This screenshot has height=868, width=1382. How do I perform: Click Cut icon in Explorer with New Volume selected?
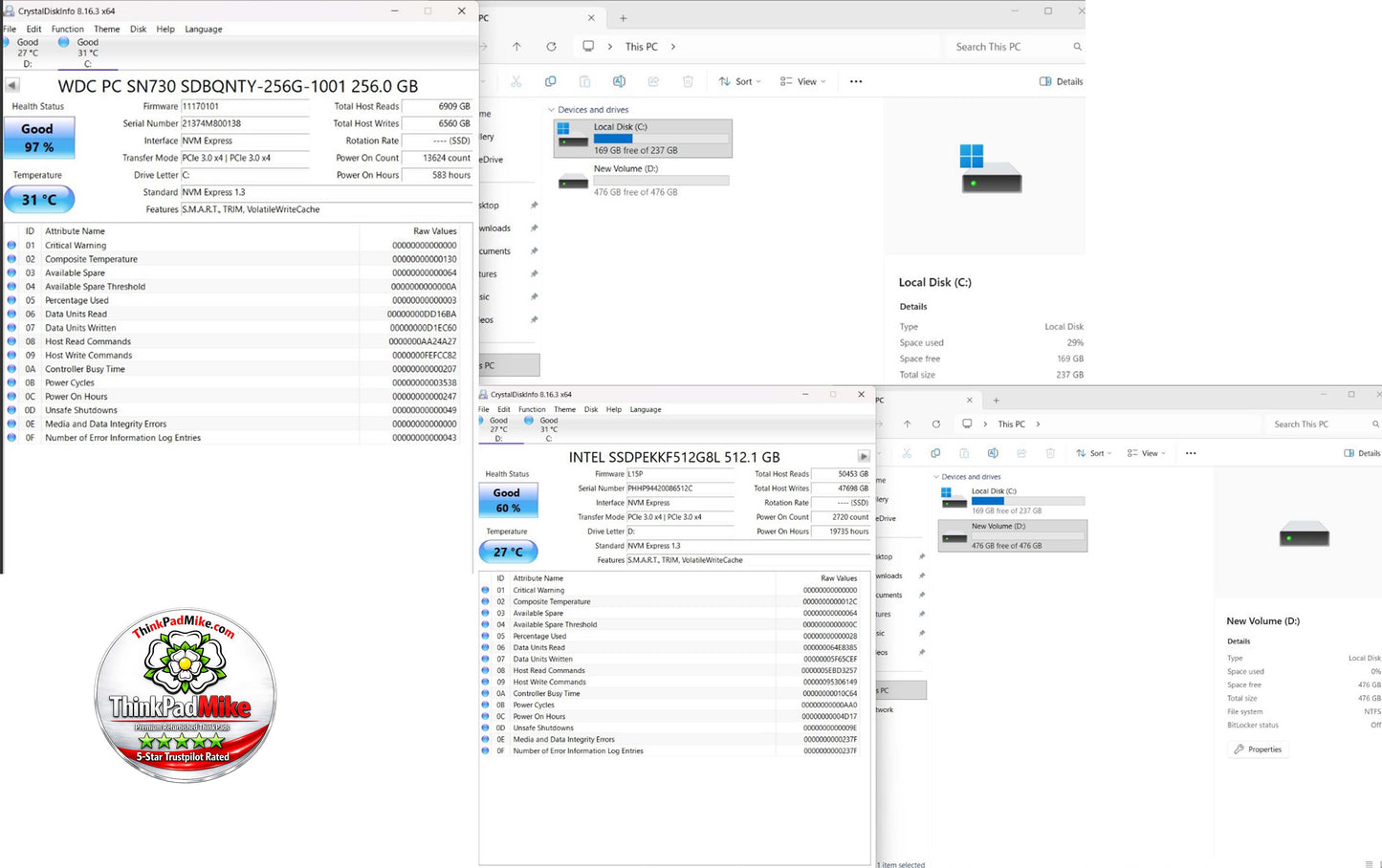(907, 453)
